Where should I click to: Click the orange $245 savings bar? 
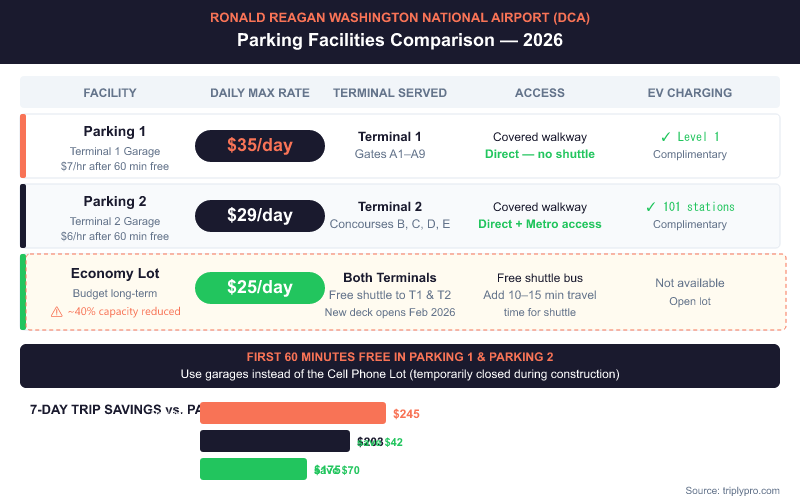coord(293,413)
